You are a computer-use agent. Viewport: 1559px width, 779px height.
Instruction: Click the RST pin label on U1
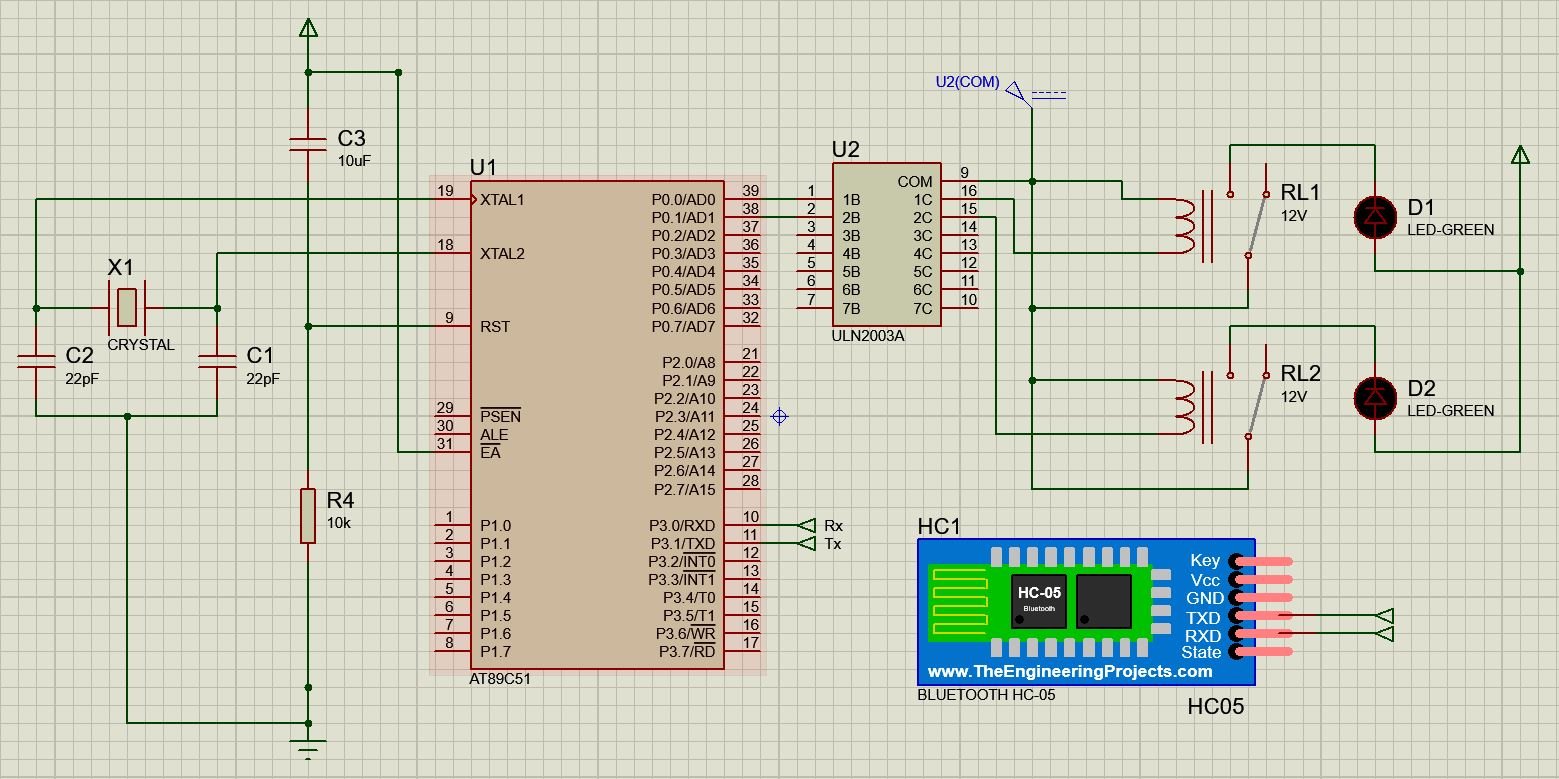[495, 326]
